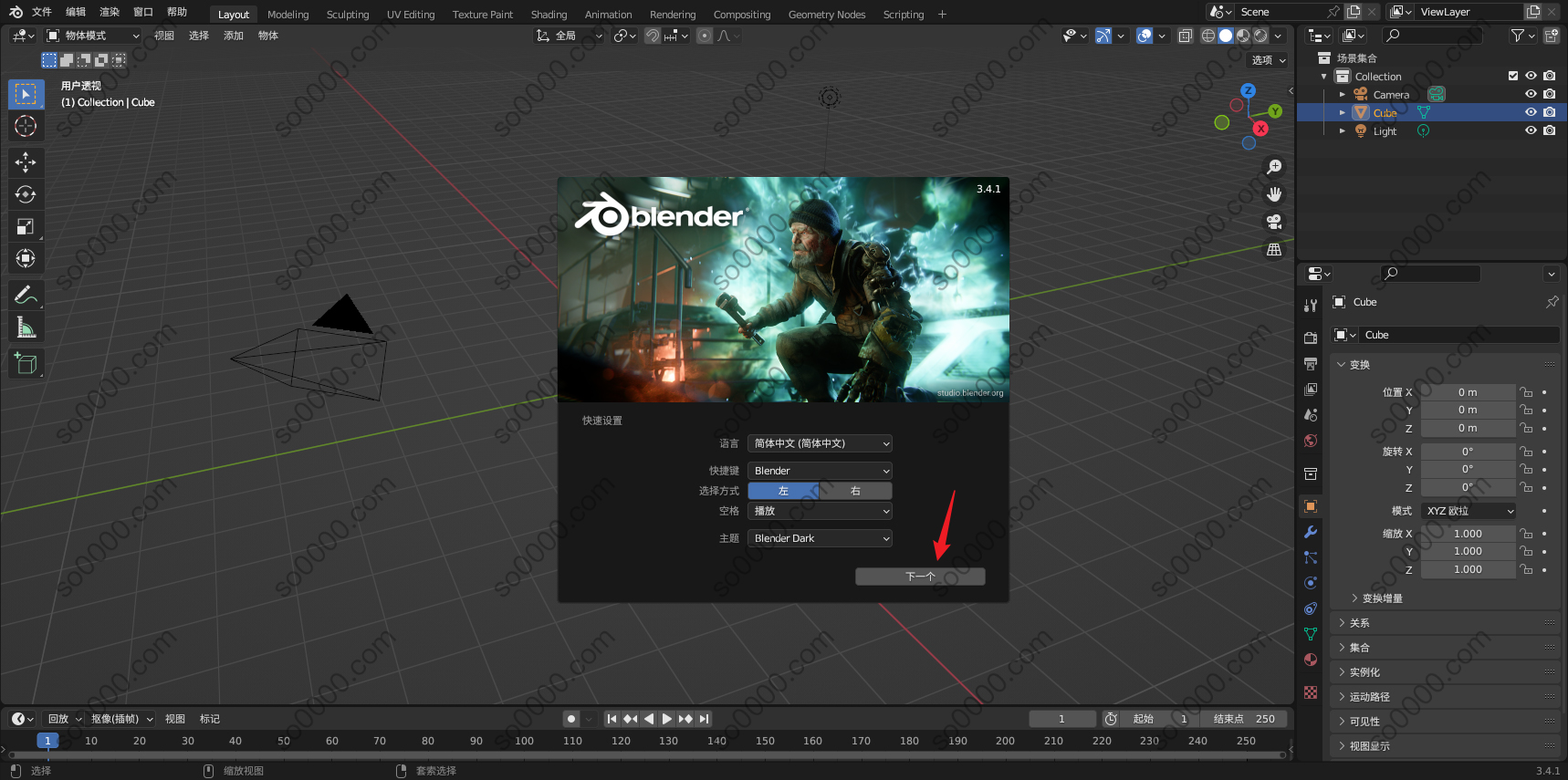Jump to timeline start frame
Image resolution: width=1568 pixels, height=780 pixels.
pos(612,719)
